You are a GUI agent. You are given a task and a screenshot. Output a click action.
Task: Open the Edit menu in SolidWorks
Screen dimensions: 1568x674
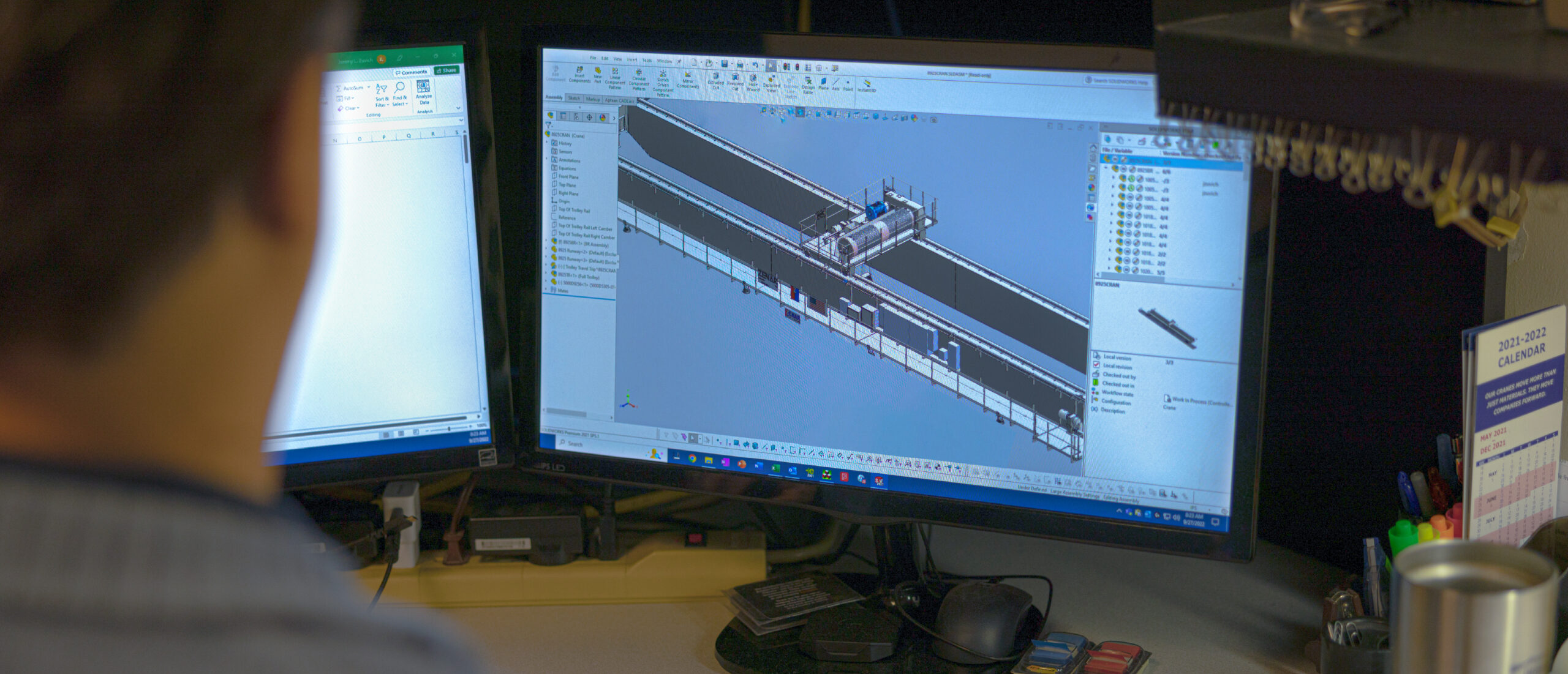pyautogui.click(x=605, y=59)
